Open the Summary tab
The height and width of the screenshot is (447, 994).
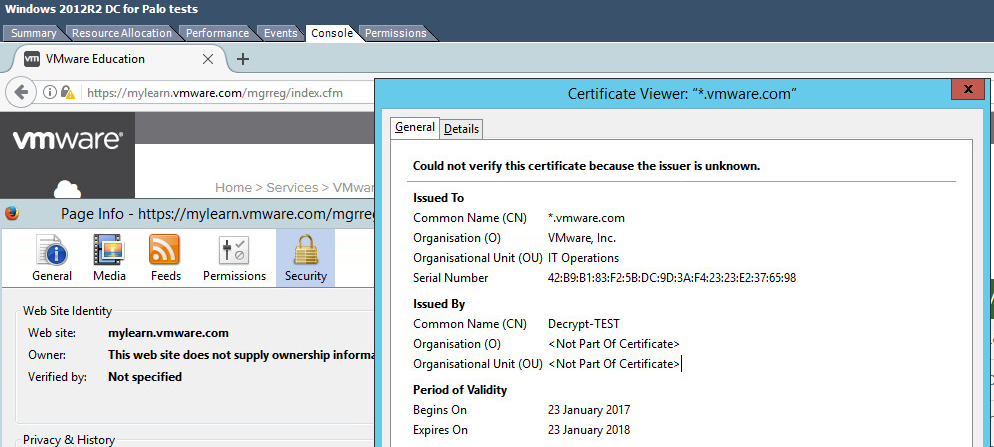tap(34, 33)
